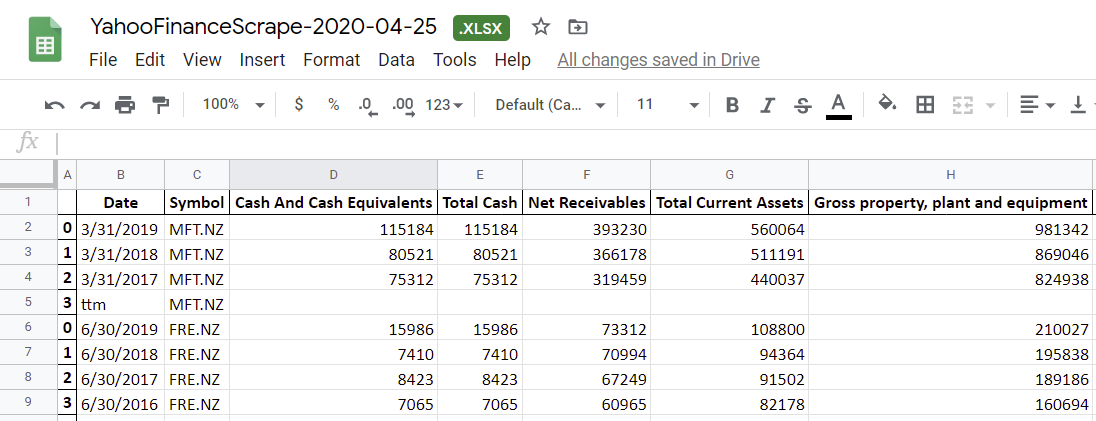The width and height of the screenshot is (1096, 421).
Task: Open the fill color bucket
Action: pyautogui.click(x=888, y=104)
